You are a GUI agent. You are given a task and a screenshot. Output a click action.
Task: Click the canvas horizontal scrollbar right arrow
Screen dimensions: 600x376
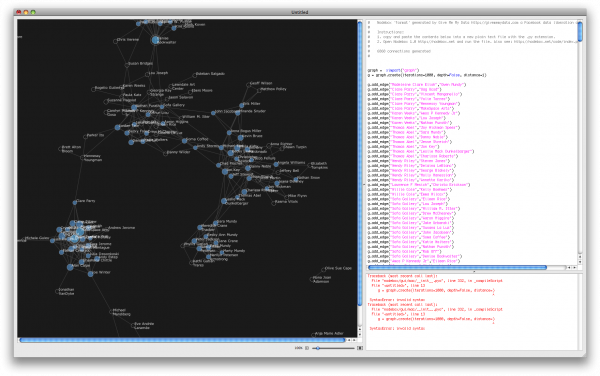pos(354,340)
